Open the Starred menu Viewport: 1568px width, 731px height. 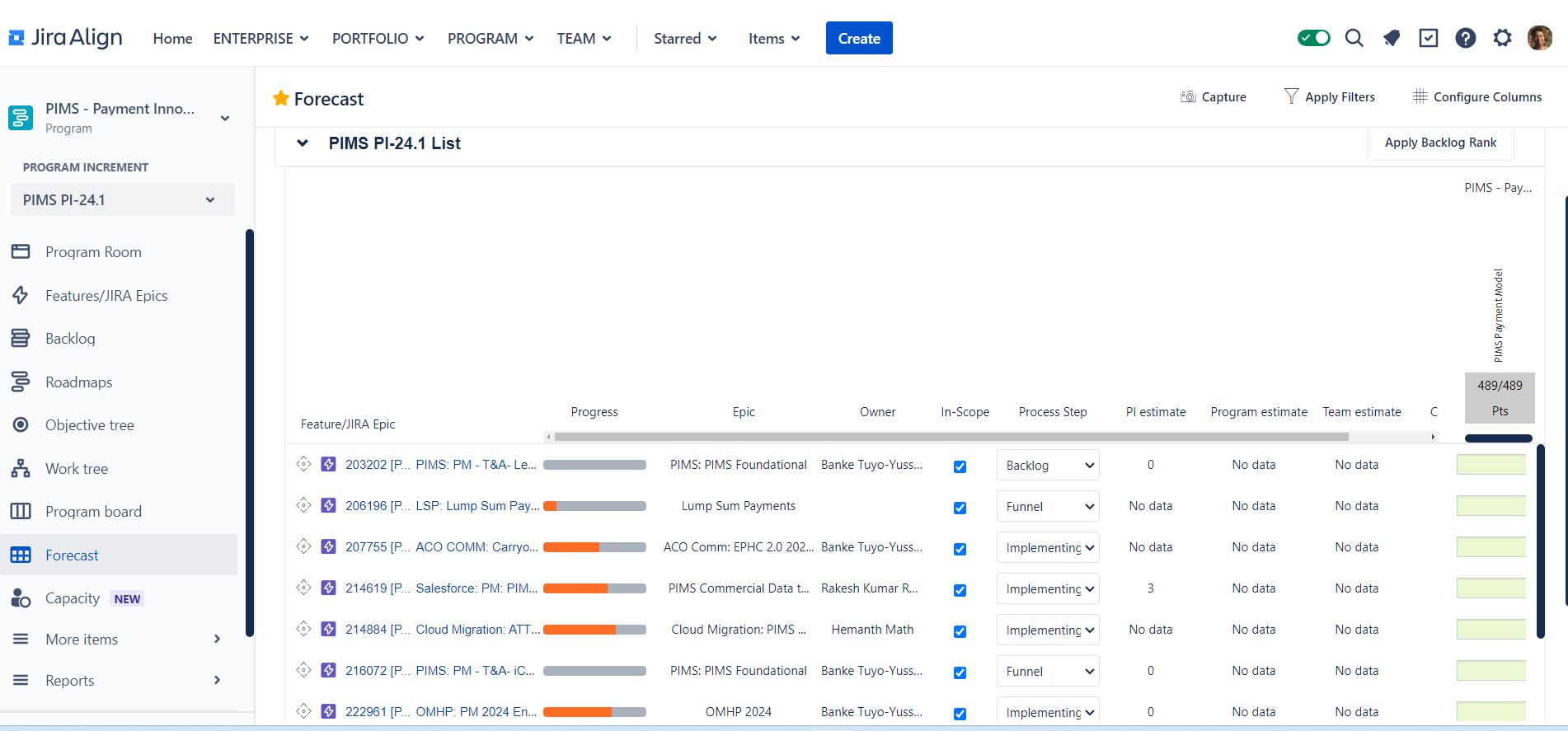(685, 38)
